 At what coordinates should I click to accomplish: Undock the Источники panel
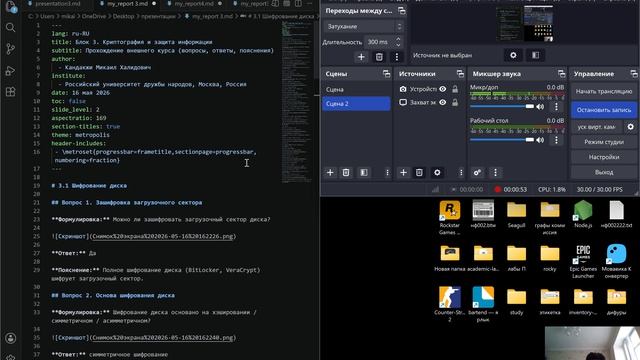pyautogui.click(x=460, y=74)
